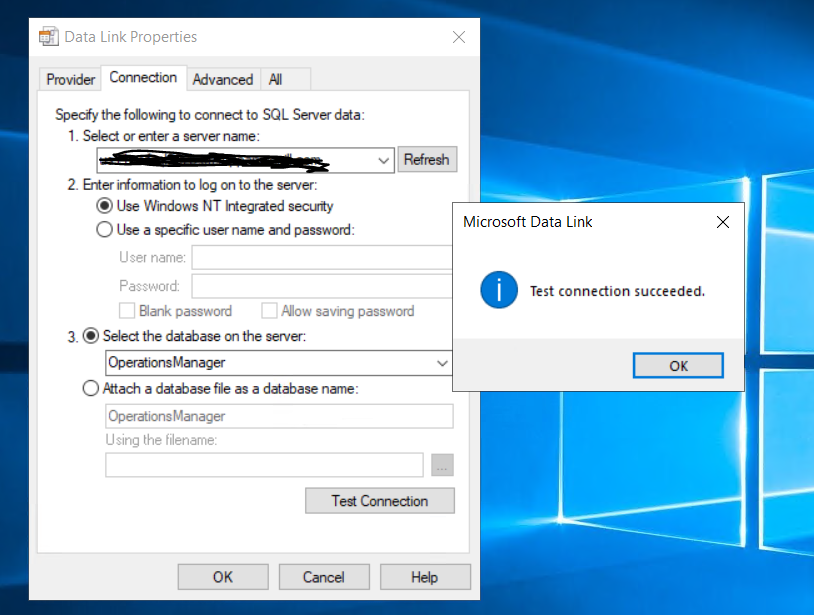Click the User name input field
Viewport: 814px width, 615px height.
tap(322, 257)
